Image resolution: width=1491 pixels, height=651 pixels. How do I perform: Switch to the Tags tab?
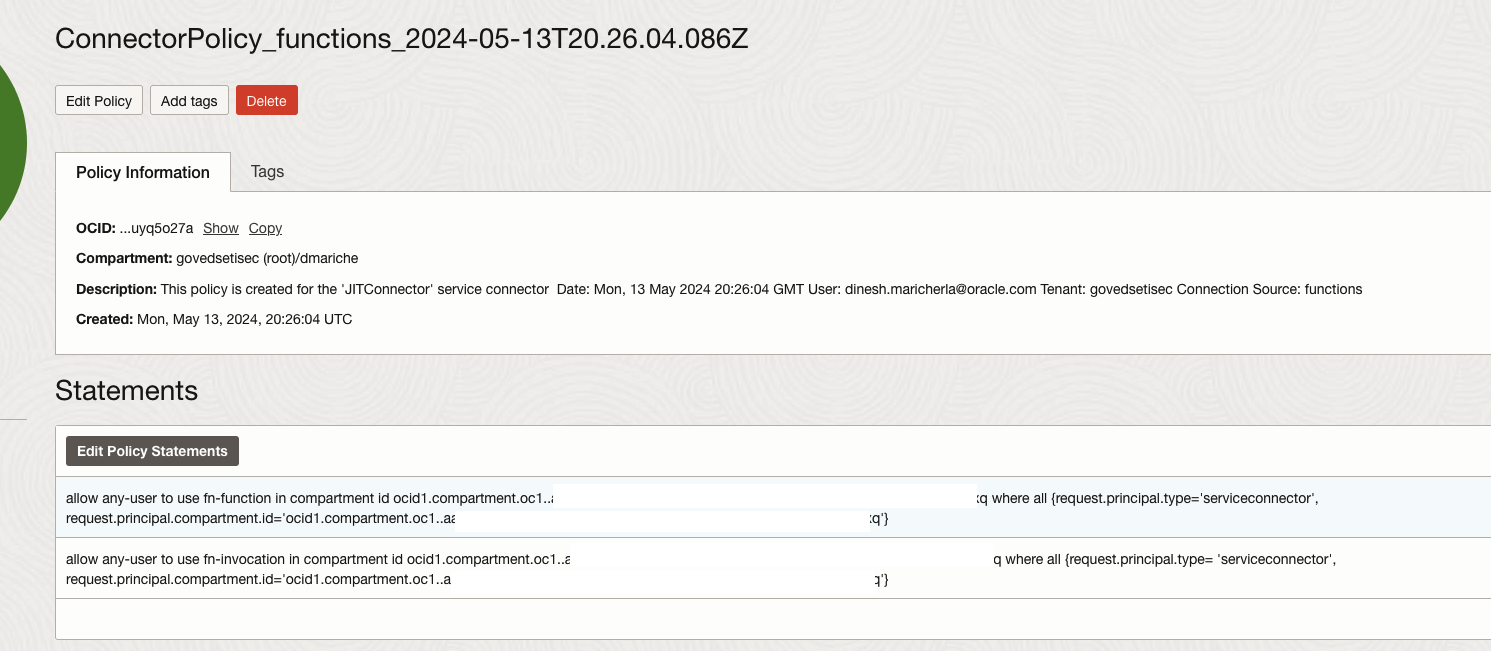[267, 171]
